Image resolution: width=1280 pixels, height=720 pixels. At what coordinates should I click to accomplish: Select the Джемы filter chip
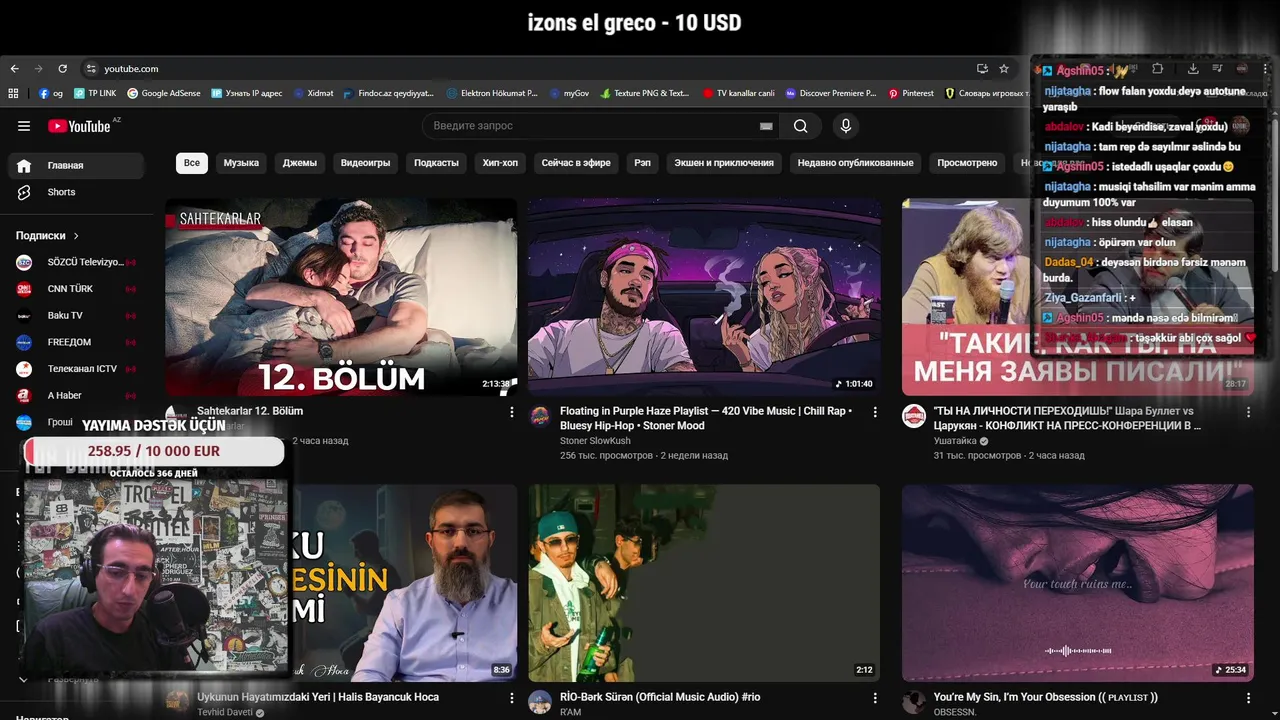(x=300, y=163)
